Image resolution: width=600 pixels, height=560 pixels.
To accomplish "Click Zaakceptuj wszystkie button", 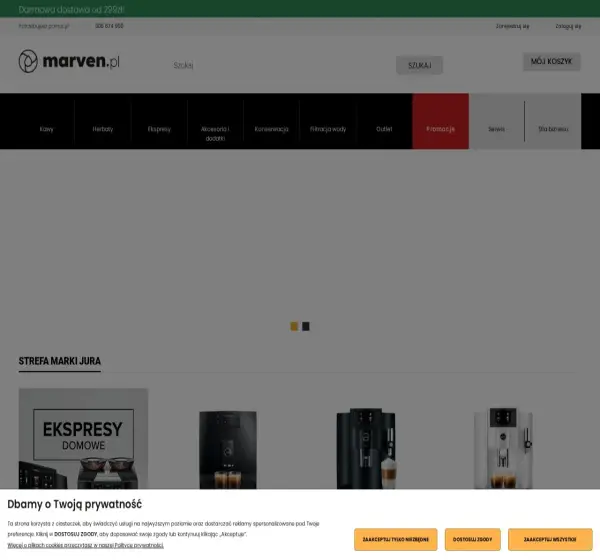I will pyautogui.click(x=550, y=540).
